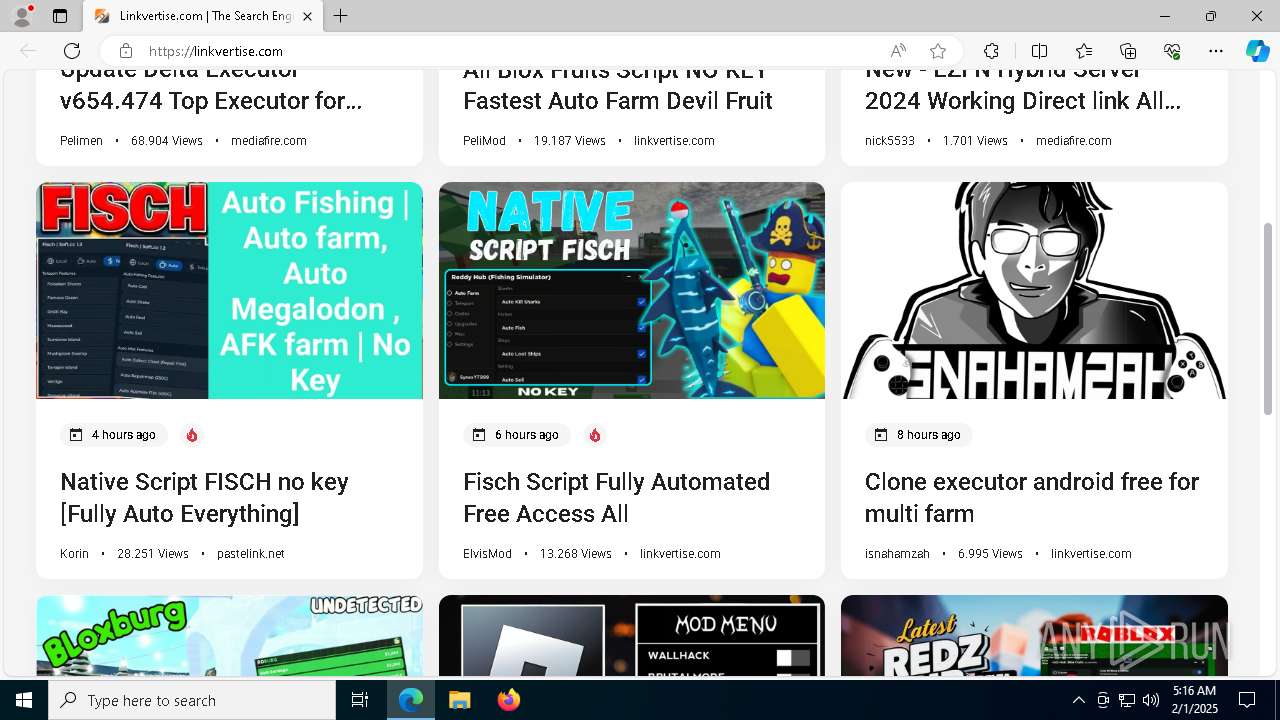Image resolution: width=1280 pixels, height=720 pixels.
Task: Click author name Pelimen
Action: pyautogui.click(x=81, y=141)
